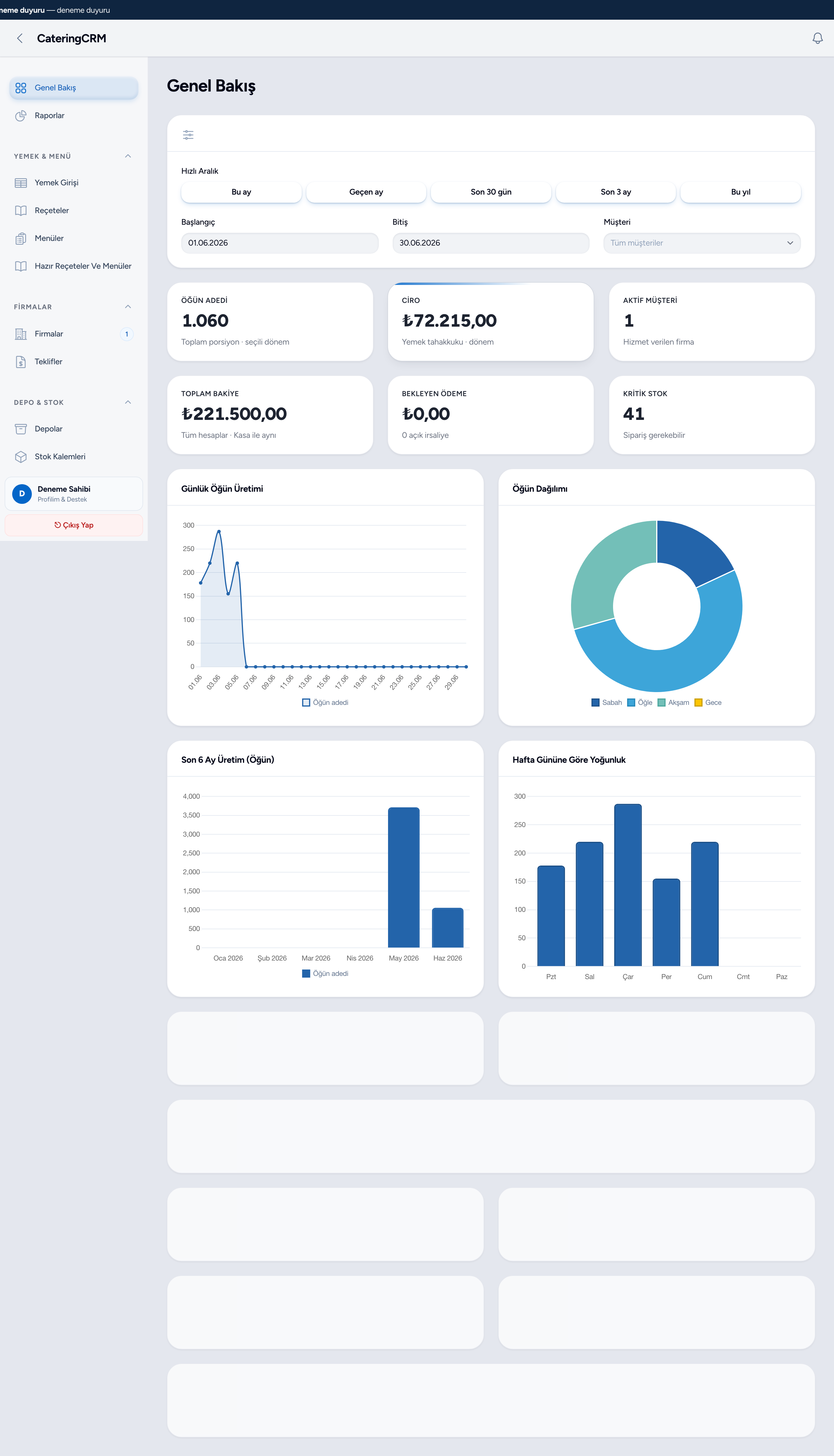Open Yemek Girişi page
The image size is (834, 1456).
[74, 183]
